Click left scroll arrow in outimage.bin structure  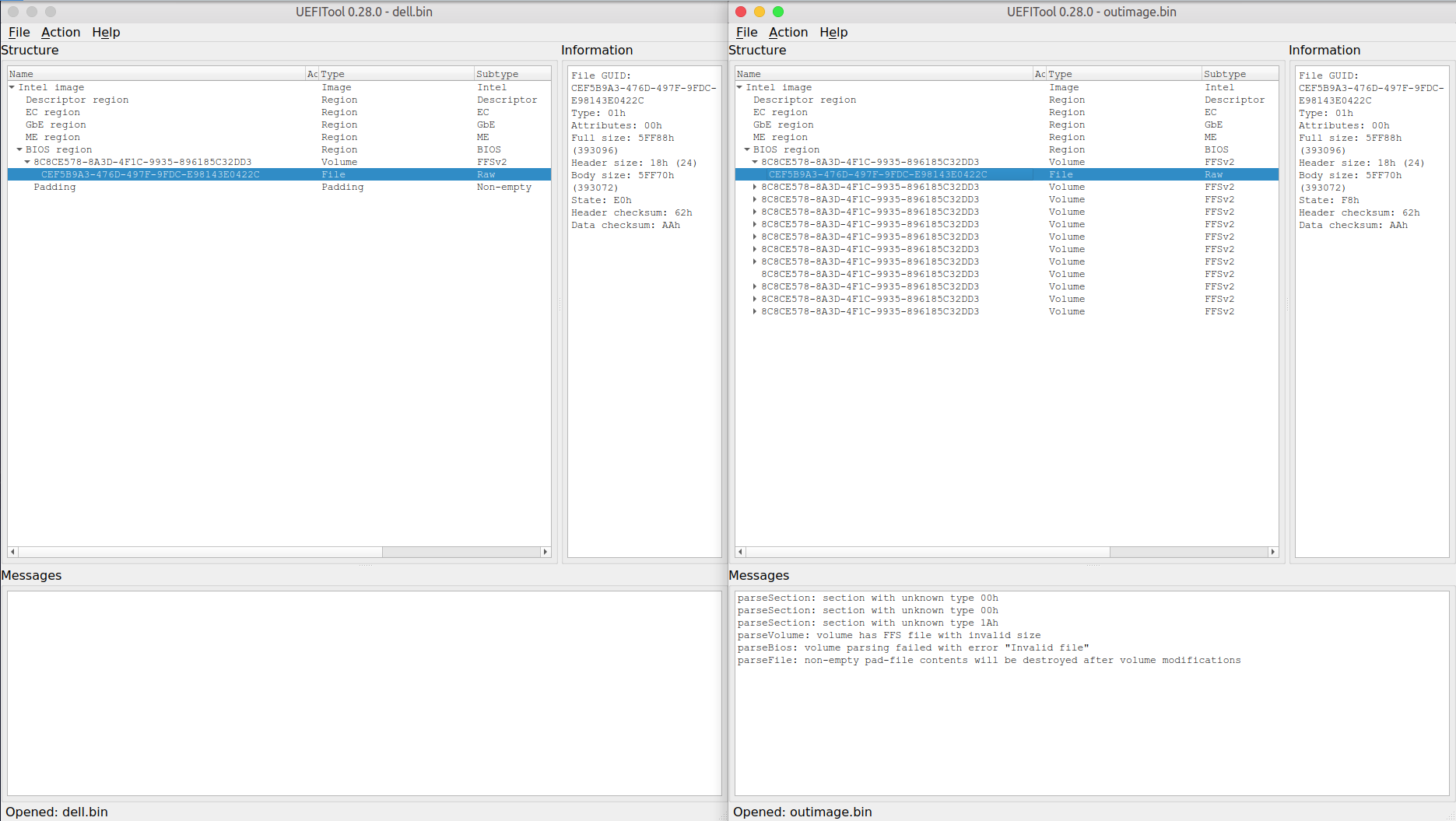pos(741,552)
